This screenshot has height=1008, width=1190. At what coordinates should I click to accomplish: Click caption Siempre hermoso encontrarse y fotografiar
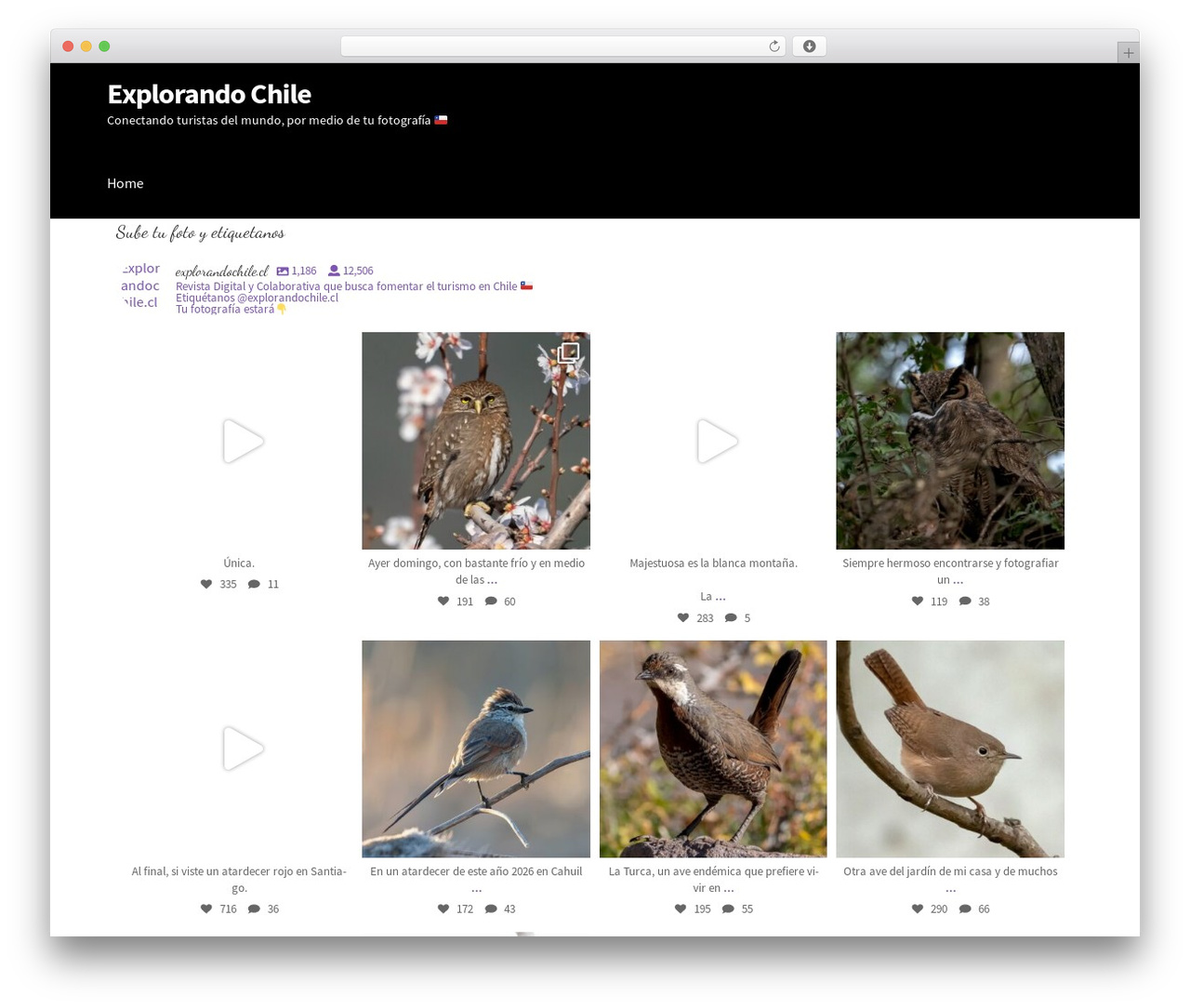click(x=950, y=571)
